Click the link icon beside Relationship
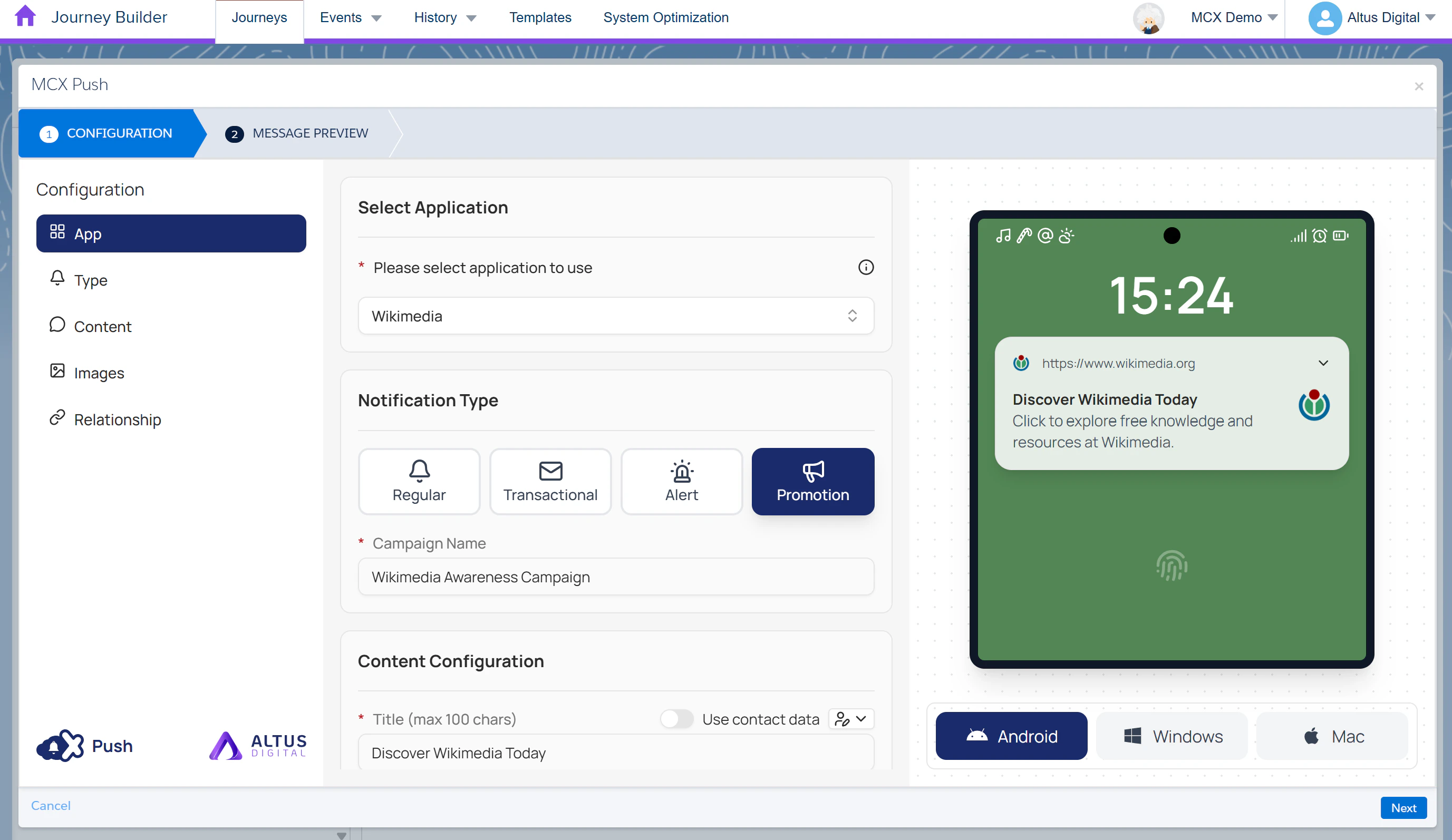Viewport: 1452px width, 840px height. pos(57,417)
